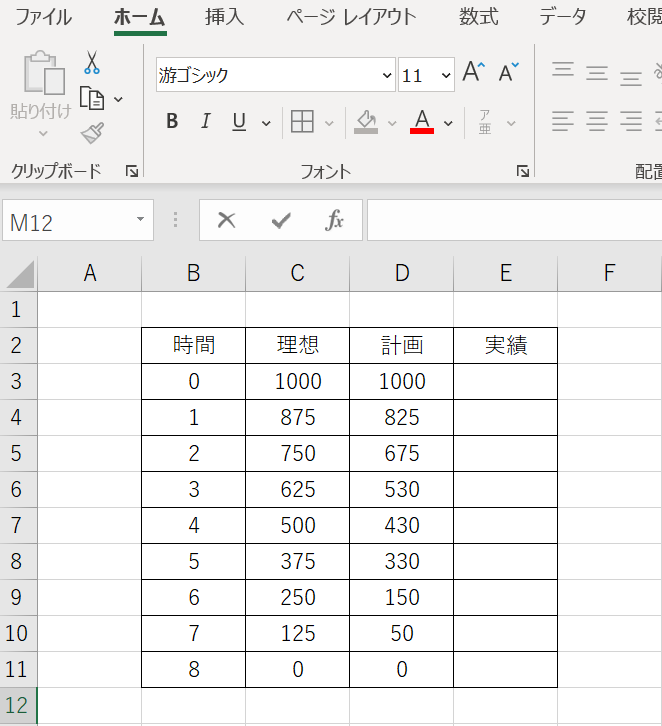Image resolution: width=662 pixels, height=726 pixels.
Task: Cut selection with the scissors icon
Action: coord(92,63)
